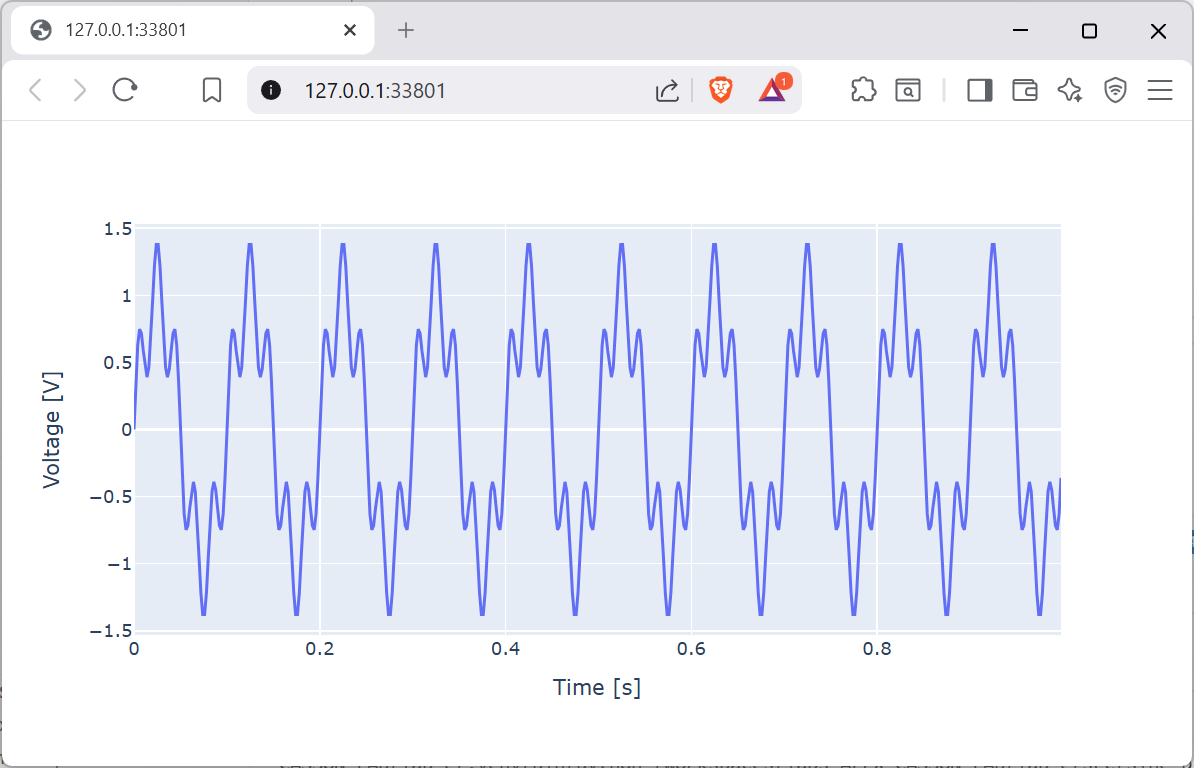Reload the current page
The height and width of the screenshot is (768, 1194).
coord(125,91)
